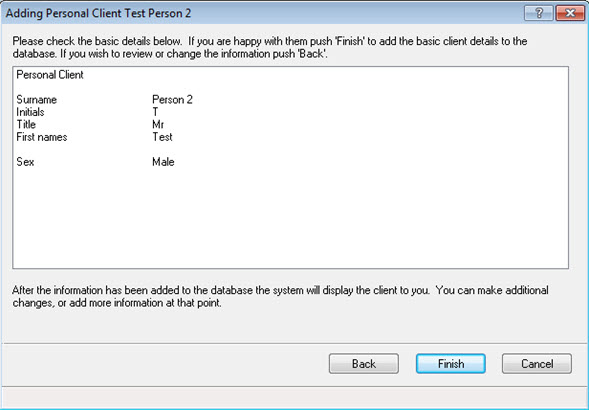This screenshot has height=410, width=589.
Task: Close the dialog with the red X
Action: (x=570, y=13)
